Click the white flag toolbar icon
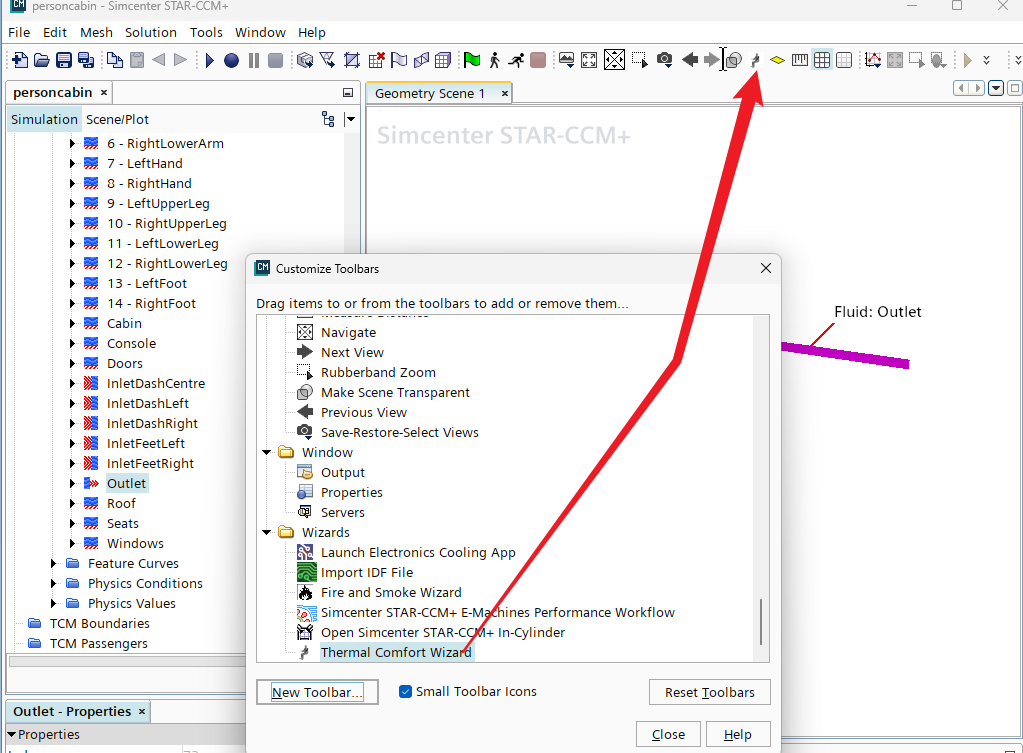The width and height of the screenshot is (1023, 753). click(x=399, y=60)
